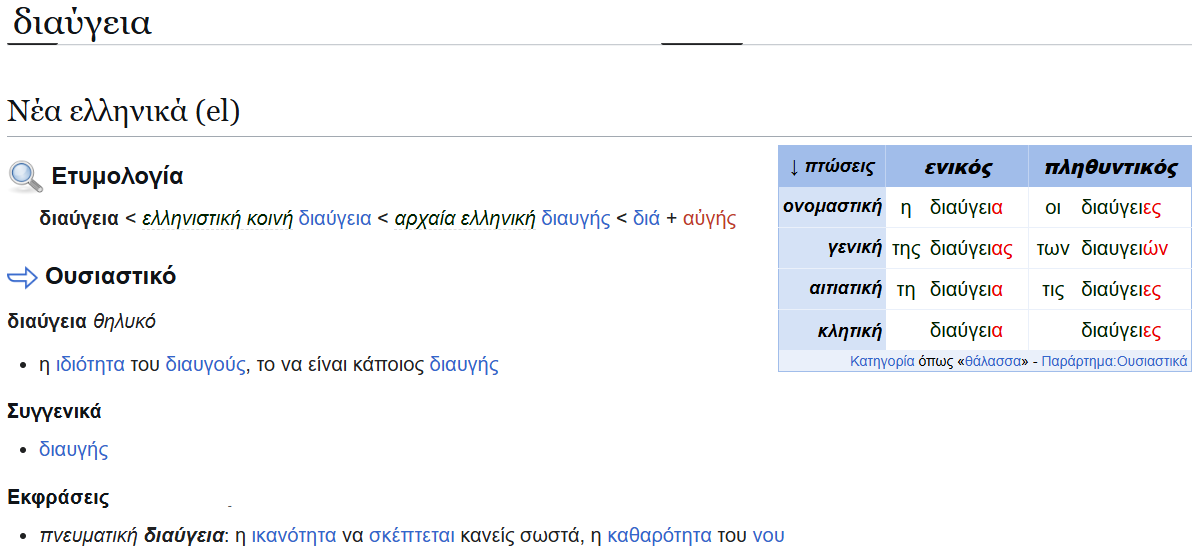Image resolution: width=1199 pixels, height=558 pixels.
Task: Open the blue διαύγεια link in etymology
Action: tap(334, 218)
